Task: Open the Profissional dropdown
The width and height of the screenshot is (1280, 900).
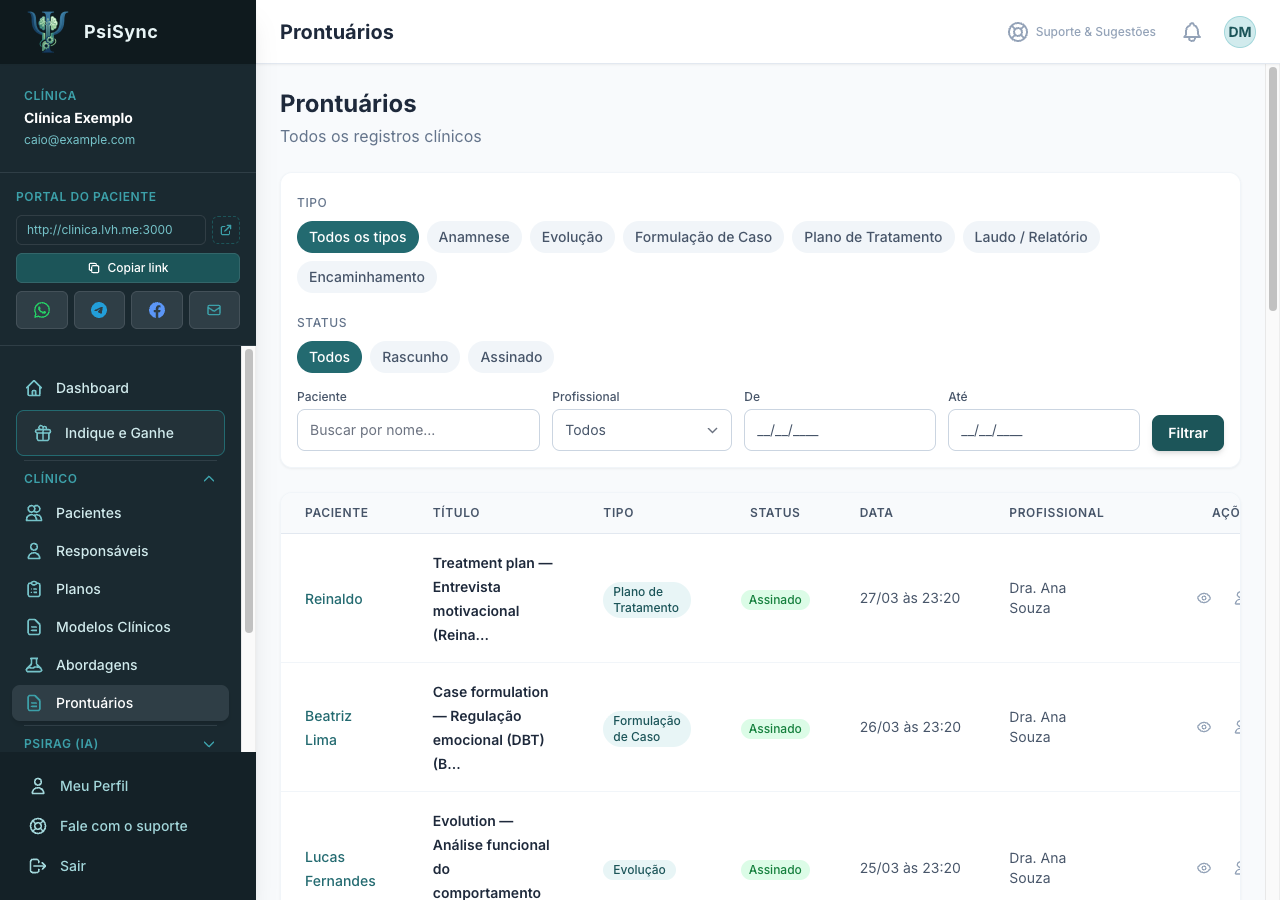Action: (x=642, y=430)
